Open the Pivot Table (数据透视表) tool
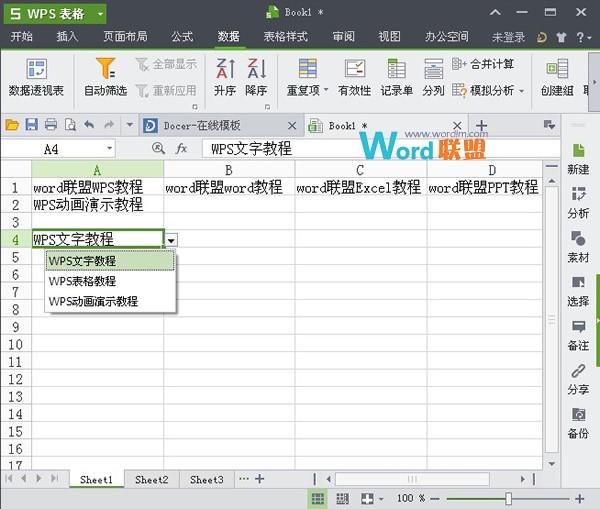The width and height of the screenshot is (600, 509). point(36,78)
